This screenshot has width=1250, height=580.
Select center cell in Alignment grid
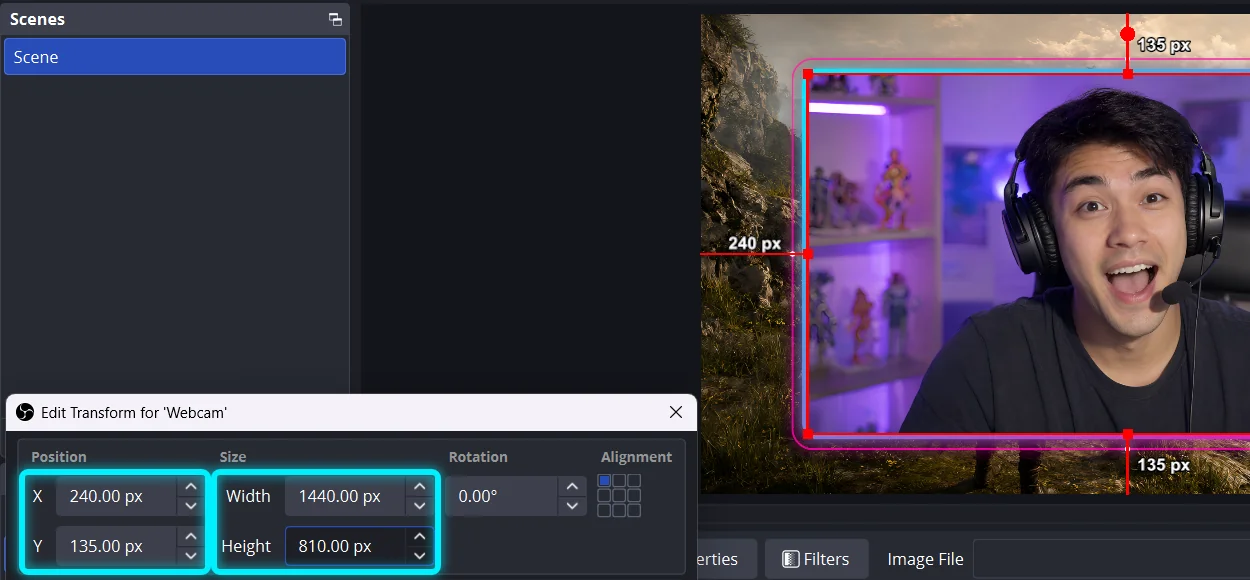tap(619, 496)
